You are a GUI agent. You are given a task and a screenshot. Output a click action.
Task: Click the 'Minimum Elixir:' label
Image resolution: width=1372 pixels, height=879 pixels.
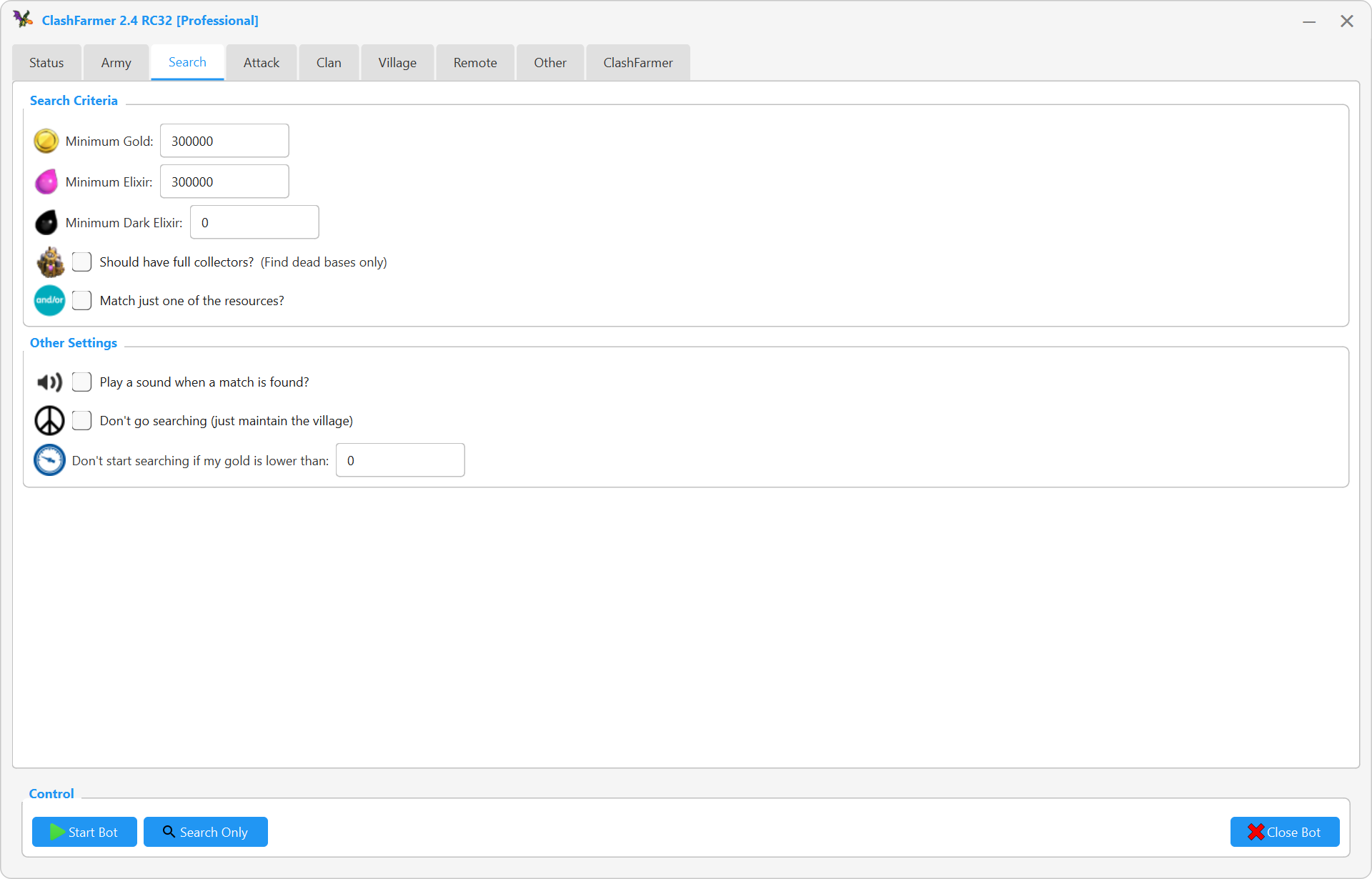tap(109, 182)
